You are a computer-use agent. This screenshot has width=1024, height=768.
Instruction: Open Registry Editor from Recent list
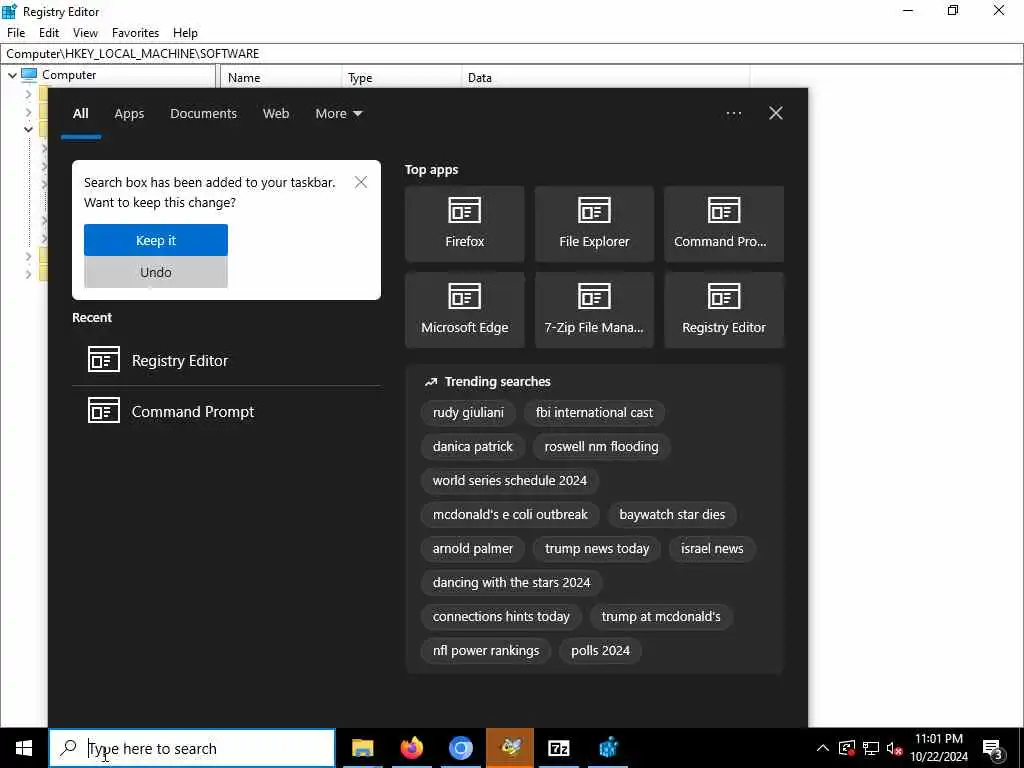226,360
